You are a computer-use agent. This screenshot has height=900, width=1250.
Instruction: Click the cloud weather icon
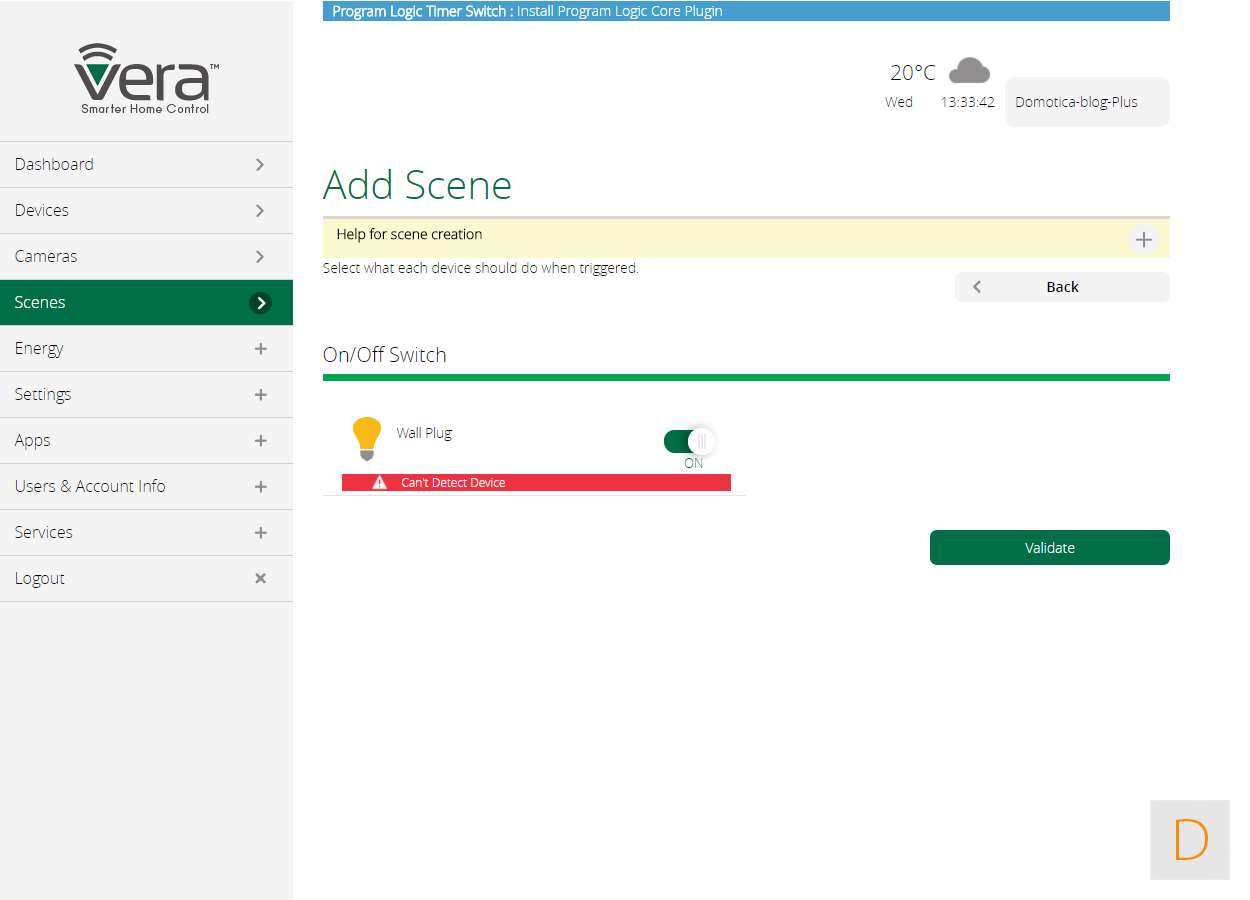968,71
